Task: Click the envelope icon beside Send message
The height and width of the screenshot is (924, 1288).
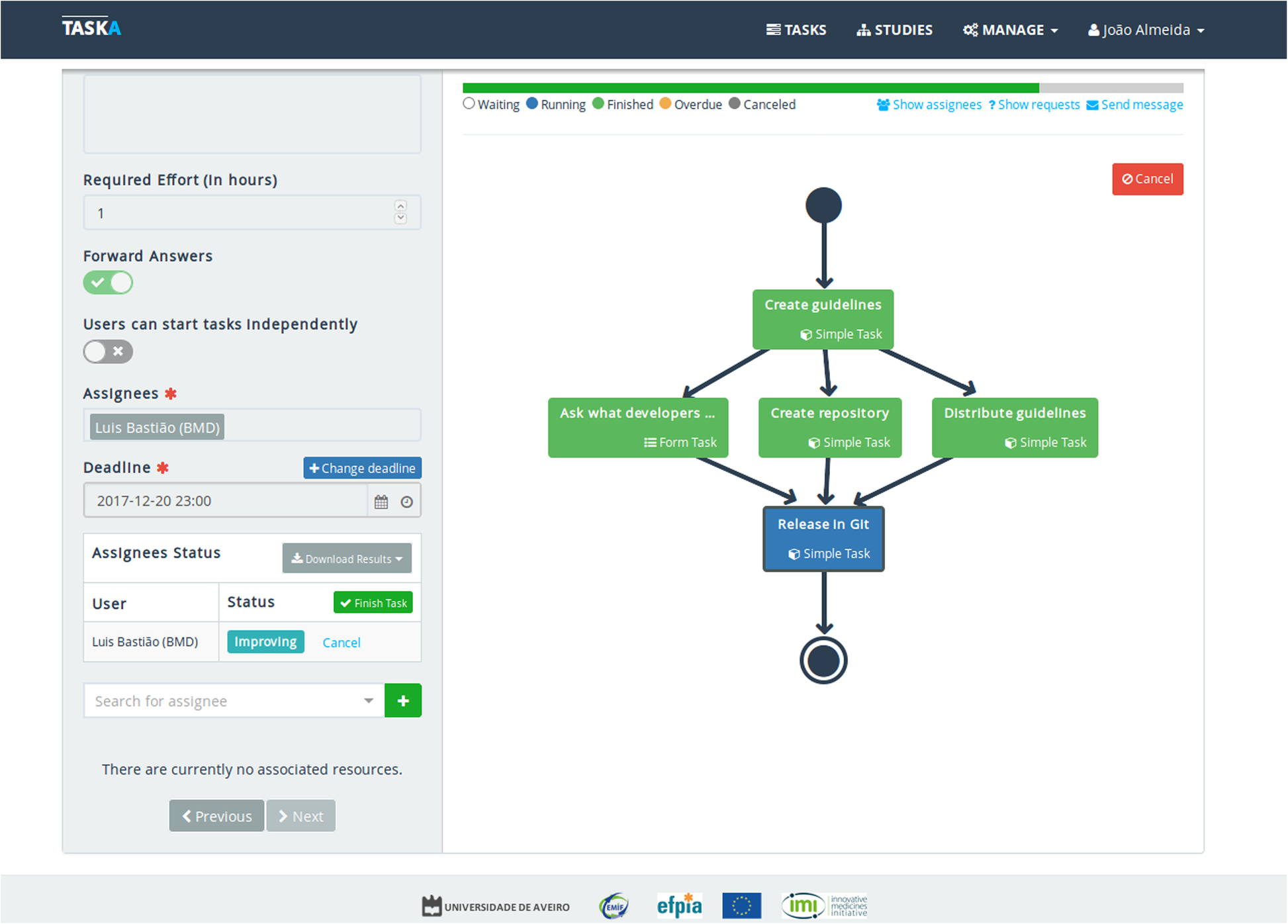Action: [x=1092, y=105]
